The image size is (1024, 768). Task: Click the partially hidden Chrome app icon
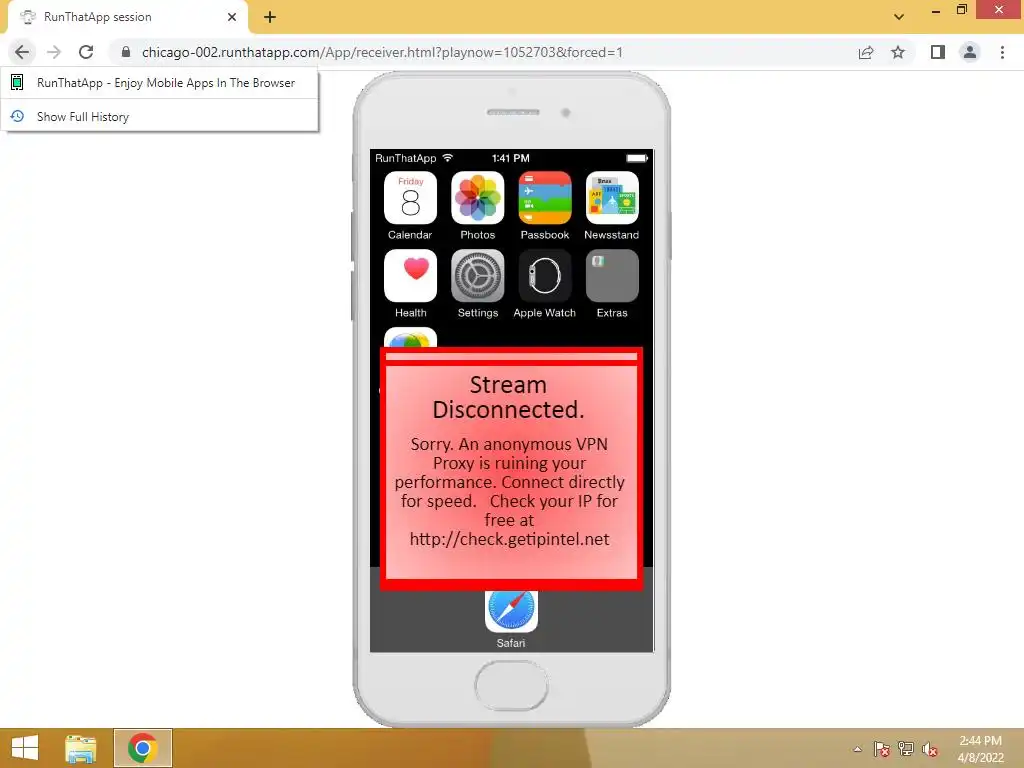(410, 337)
